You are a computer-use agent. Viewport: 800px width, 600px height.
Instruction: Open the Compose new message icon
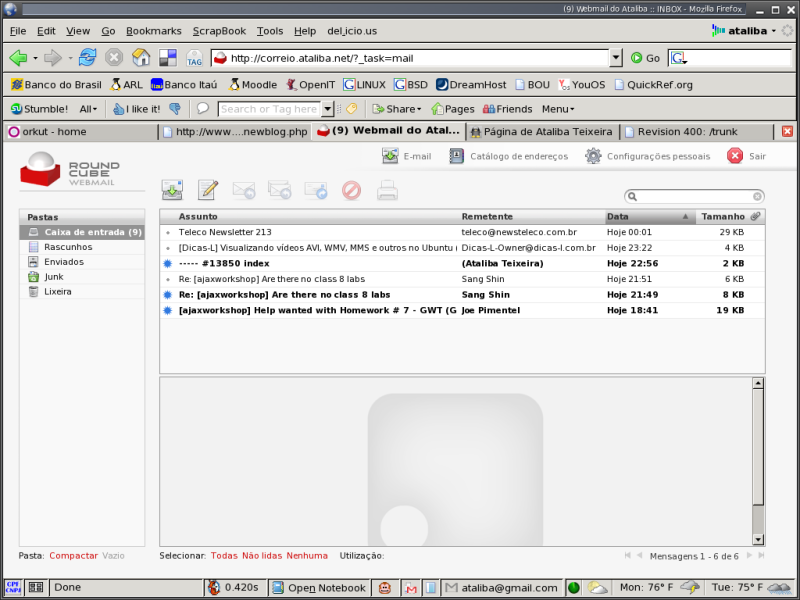pyautogui.click(x=208, y=190)
